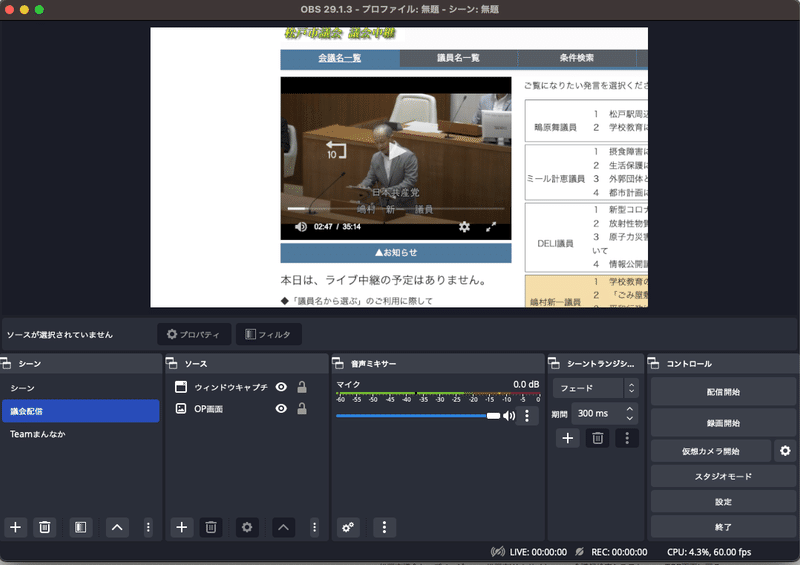Viewport: 800px width, 565px height.
Task: Open source properties gear in Sources dock
Action: tap(247, 527)
